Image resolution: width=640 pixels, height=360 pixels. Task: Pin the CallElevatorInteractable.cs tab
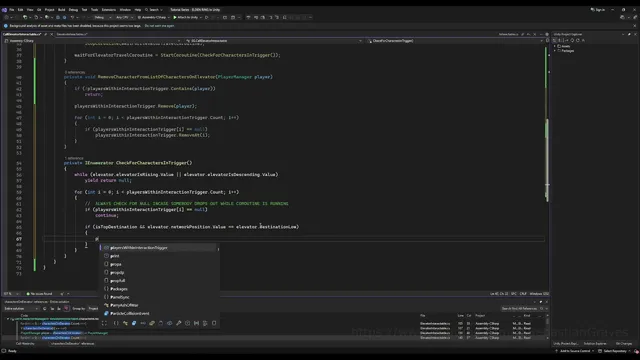point(45,34)
